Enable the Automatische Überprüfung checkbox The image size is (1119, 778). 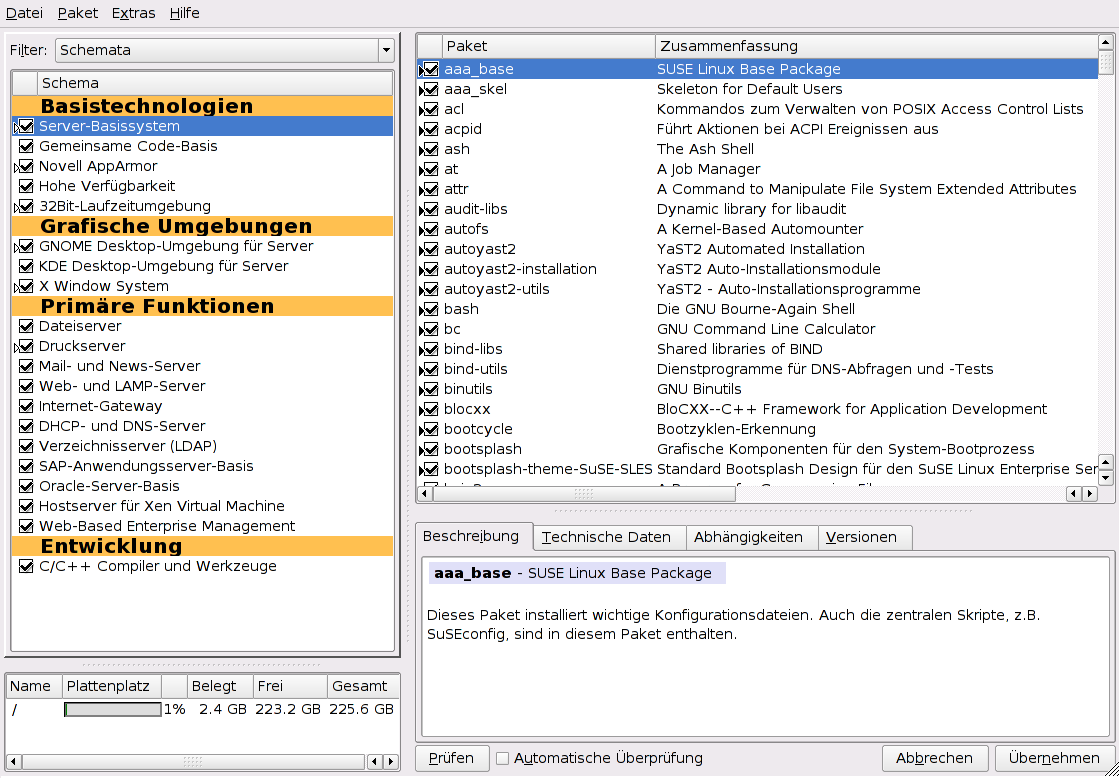click(x=503, y=758)
